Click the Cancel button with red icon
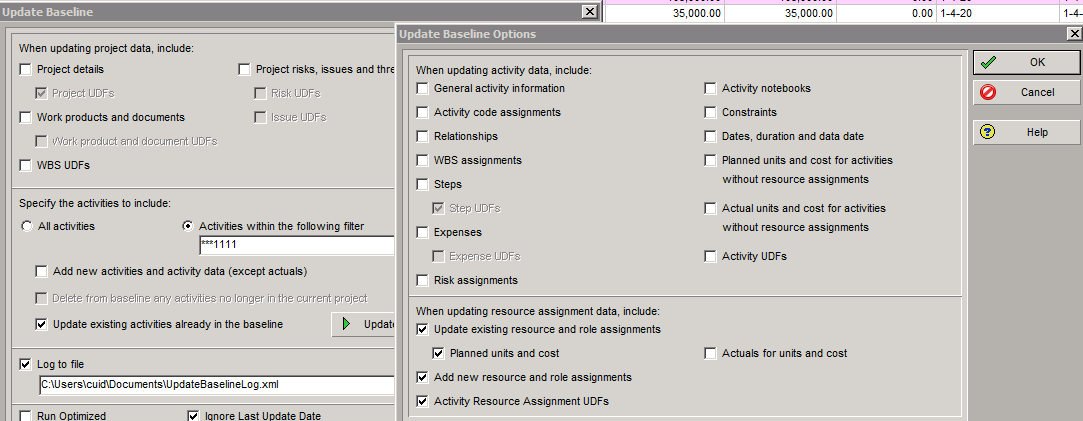Viewport: 1083px width, 421px height. [1026, 92]
